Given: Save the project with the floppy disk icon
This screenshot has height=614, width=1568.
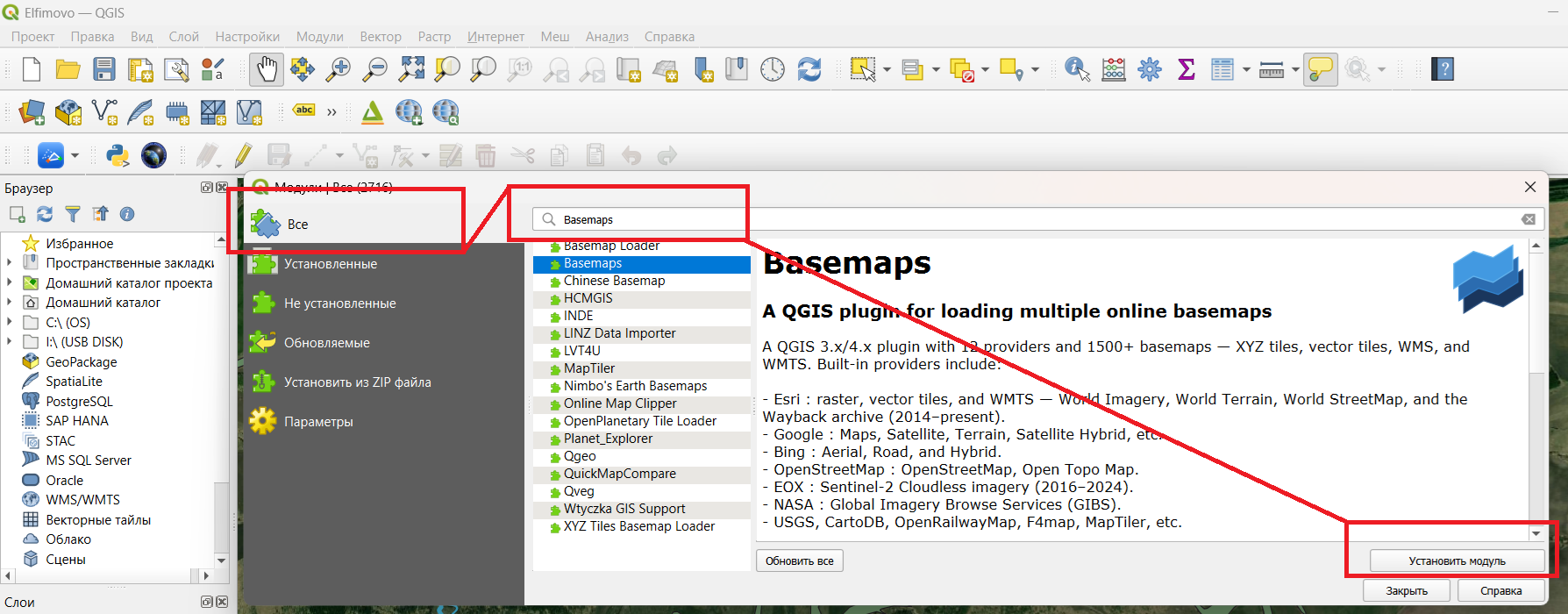Looking at the screenshot, I should 104,69.
